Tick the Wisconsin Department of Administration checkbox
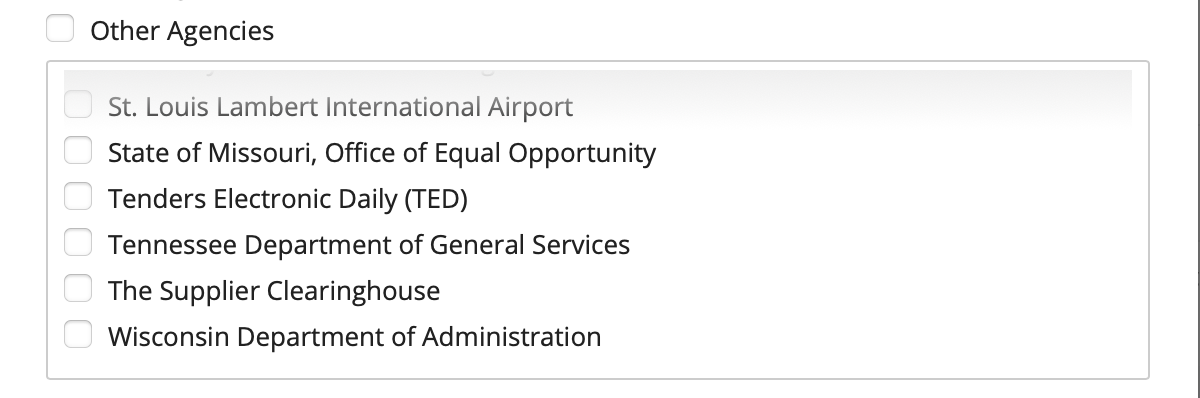 (x=78, y=336)
